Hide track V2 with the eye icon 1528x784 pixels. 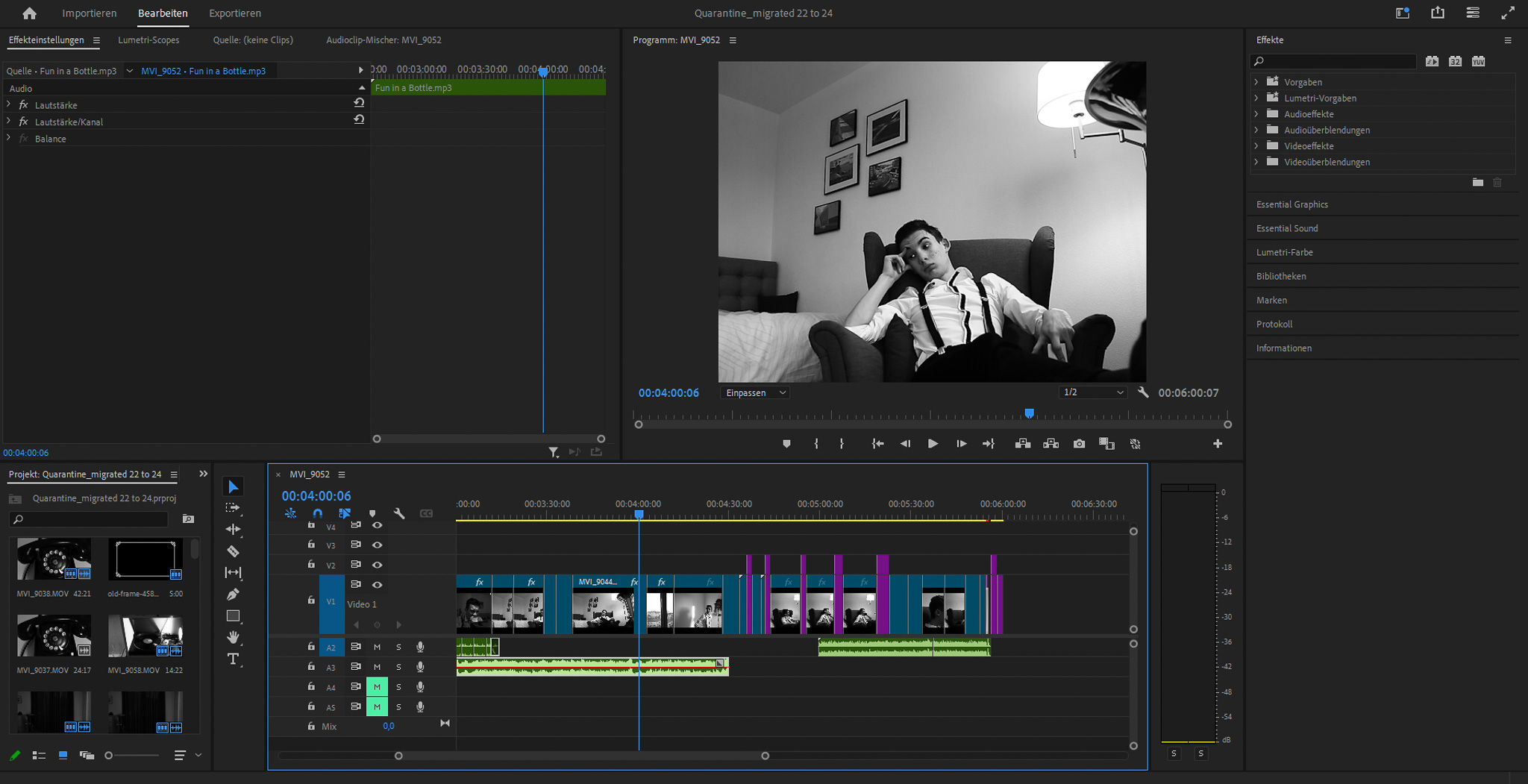pyautogui.click(x=378, y=565)
